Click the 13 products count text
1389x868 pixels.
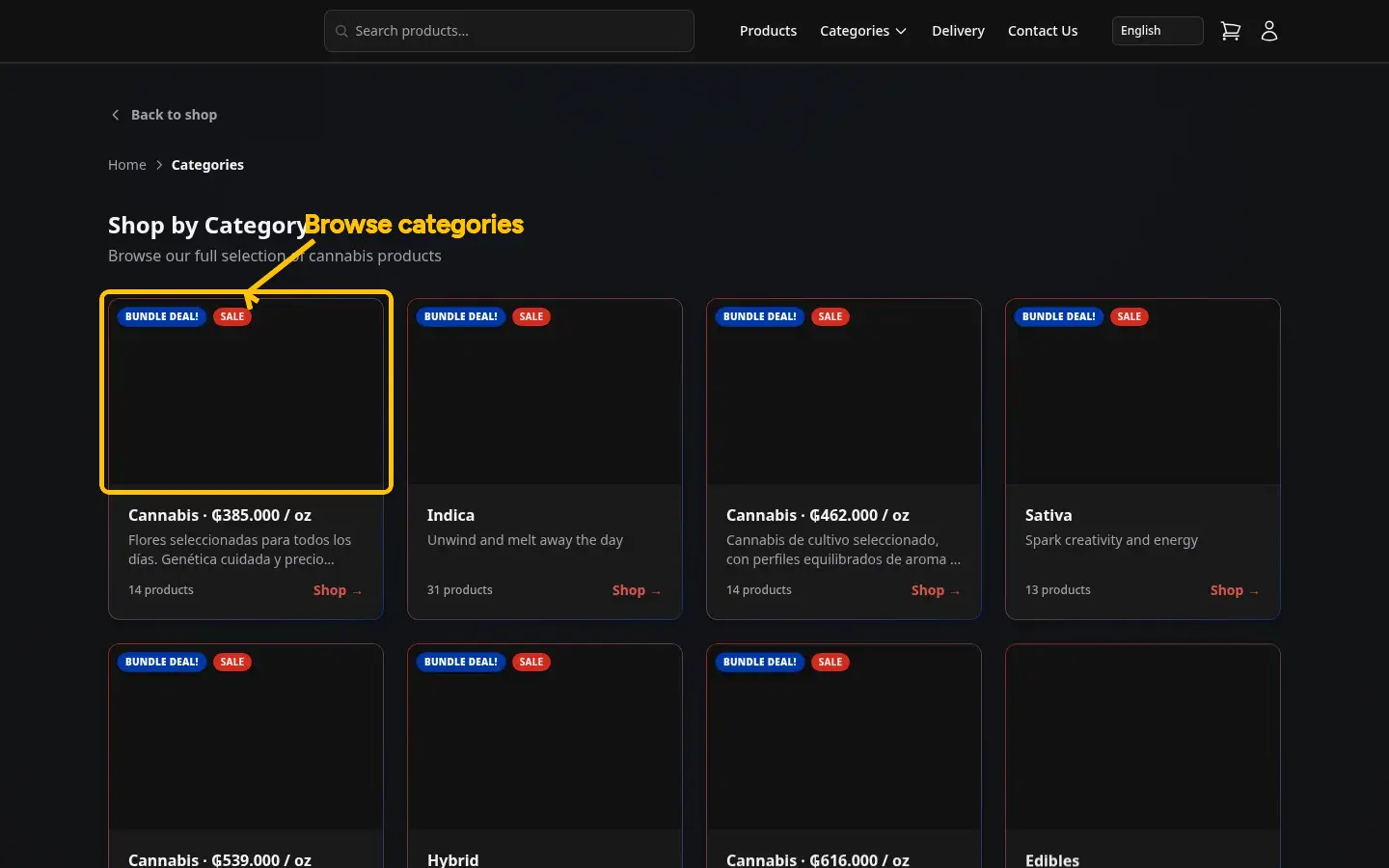tap(1058, 590)
